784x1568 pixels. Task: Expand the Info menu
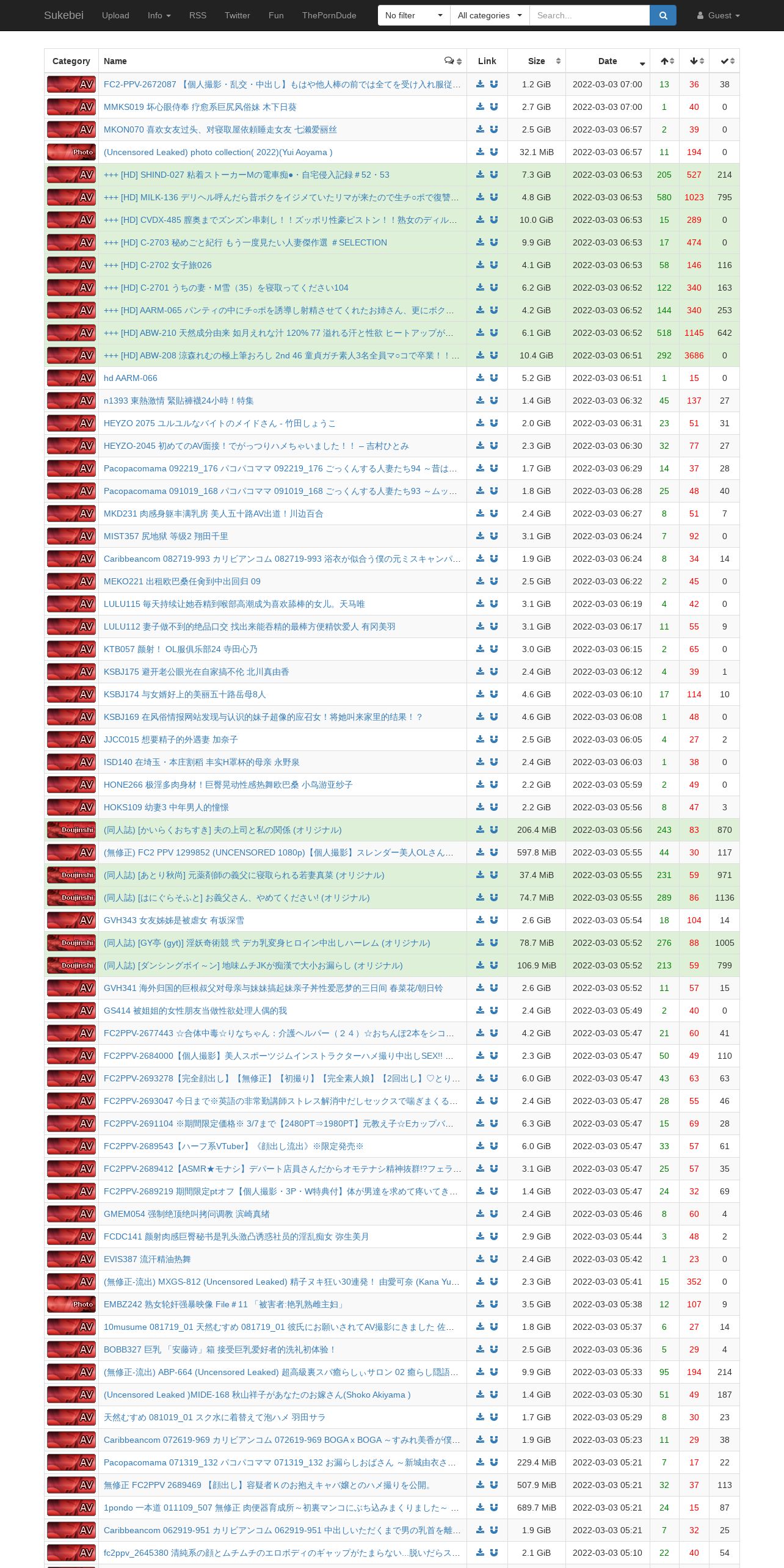pos(159,15)
